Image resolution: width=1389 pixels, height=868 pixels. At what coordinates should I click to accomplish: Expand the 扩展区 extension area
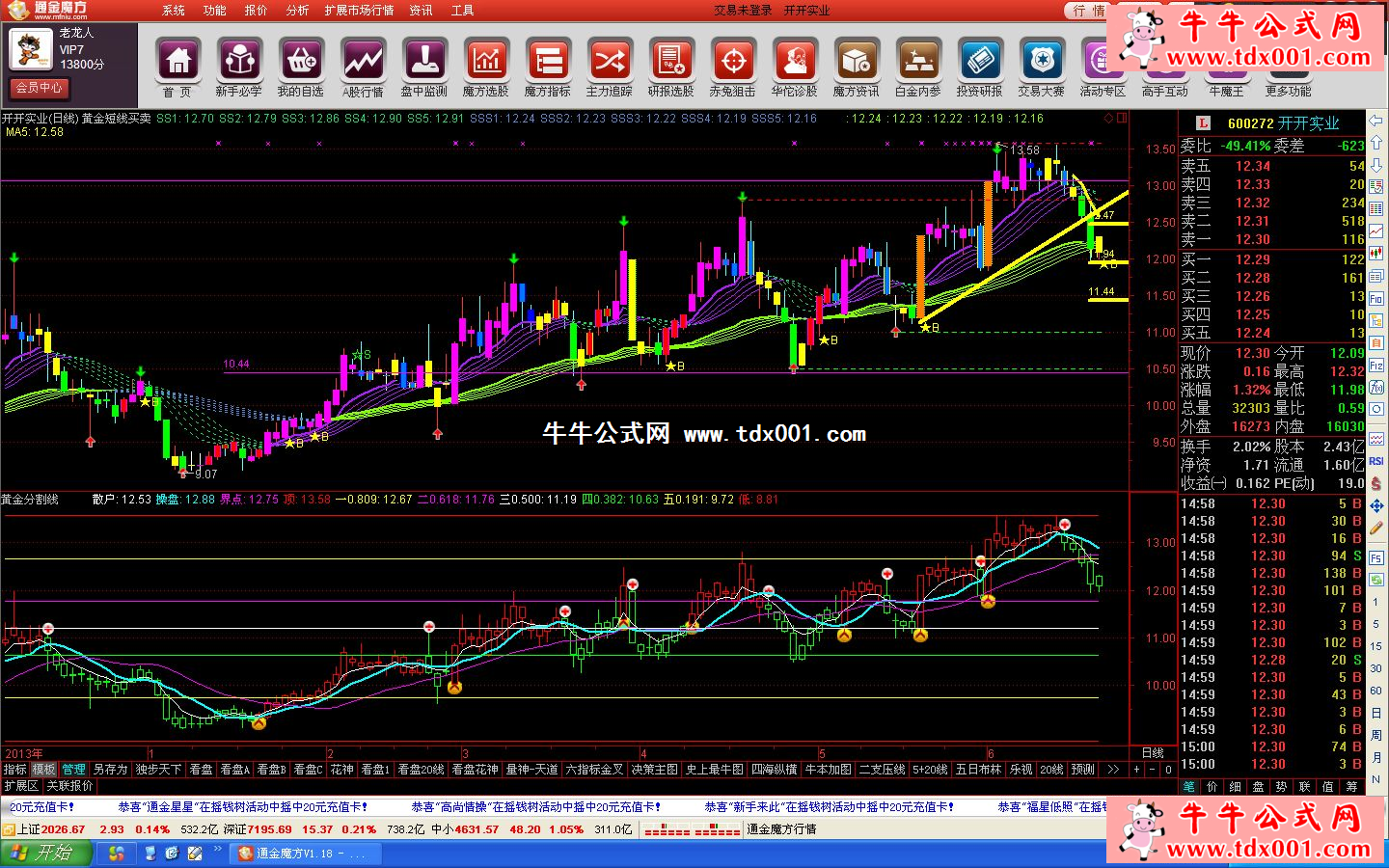click(x=21, y=786)
